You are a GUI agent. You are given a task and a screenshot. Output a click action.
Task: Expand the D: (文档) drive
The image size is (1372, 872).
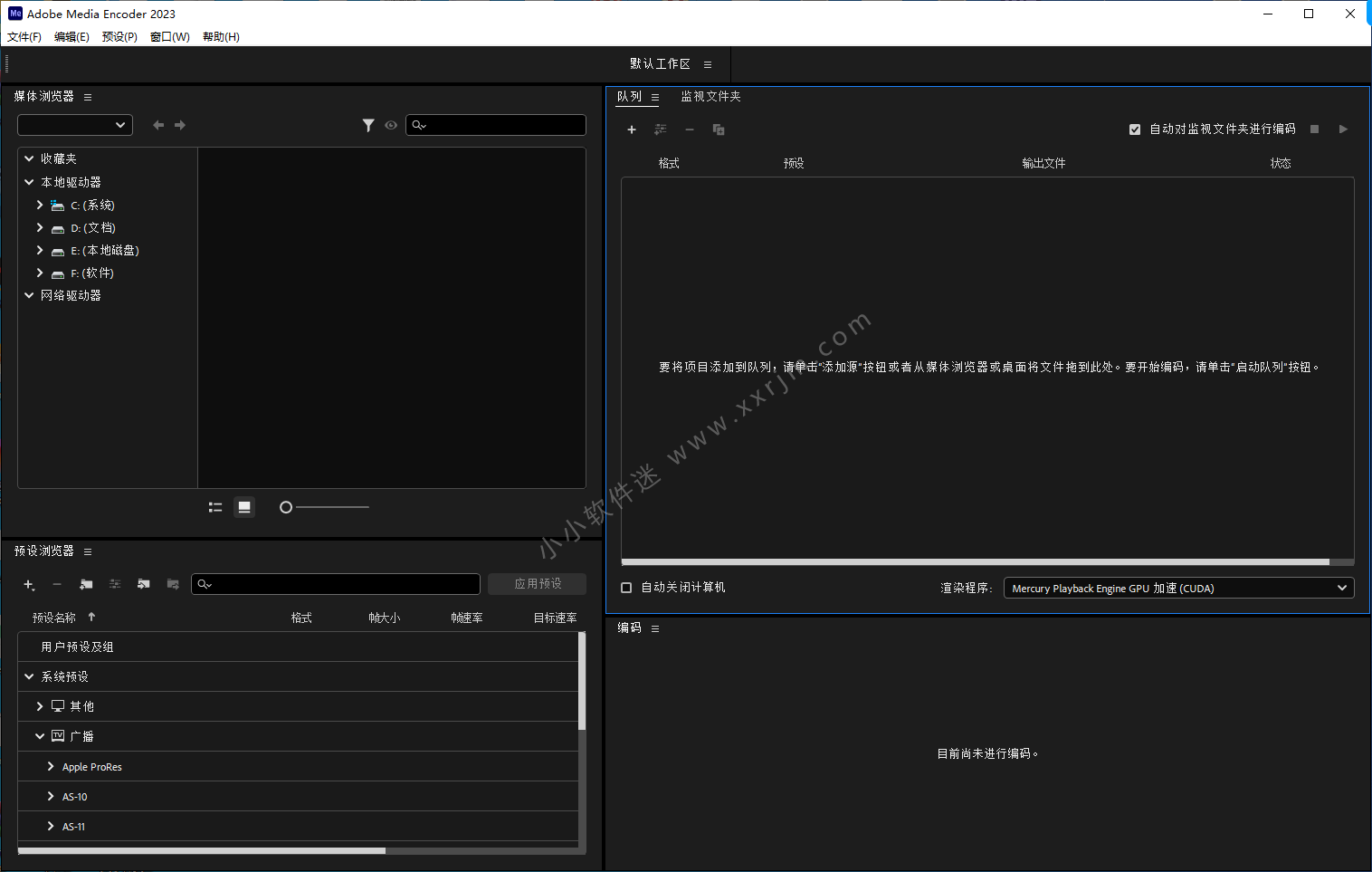[40, 227]
